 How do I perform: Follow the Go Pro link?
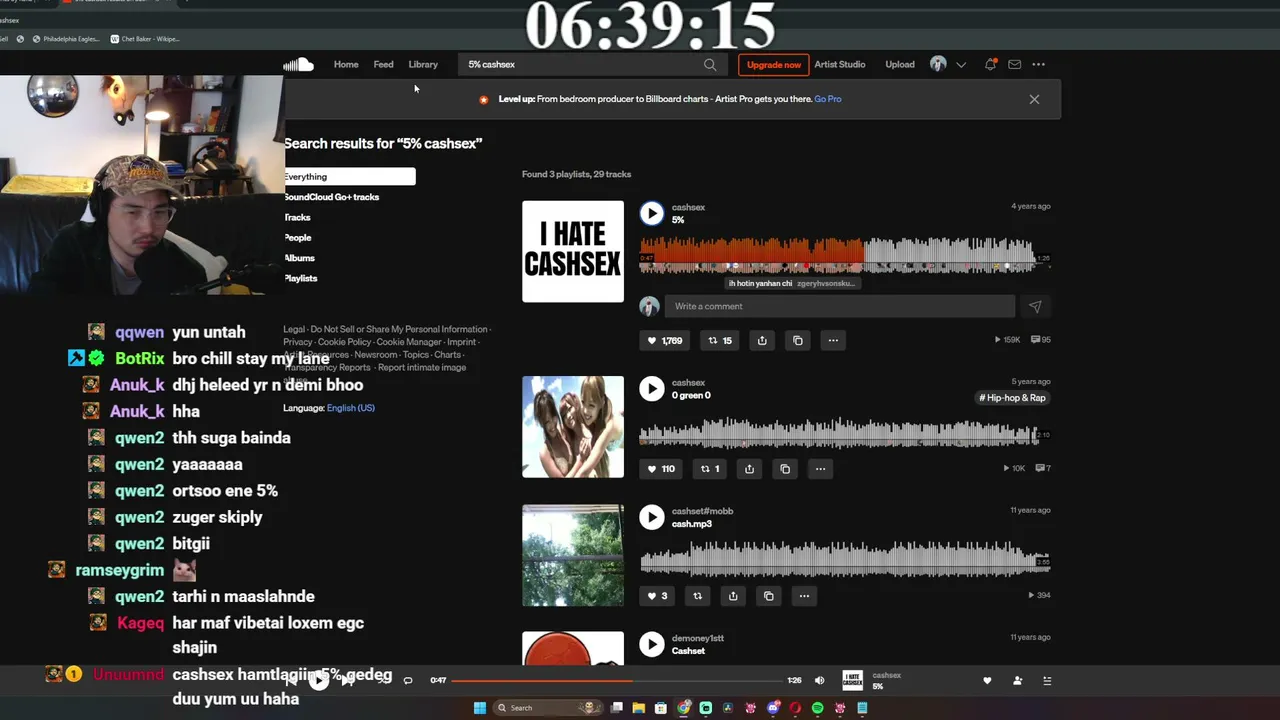(x=828, y=99)
